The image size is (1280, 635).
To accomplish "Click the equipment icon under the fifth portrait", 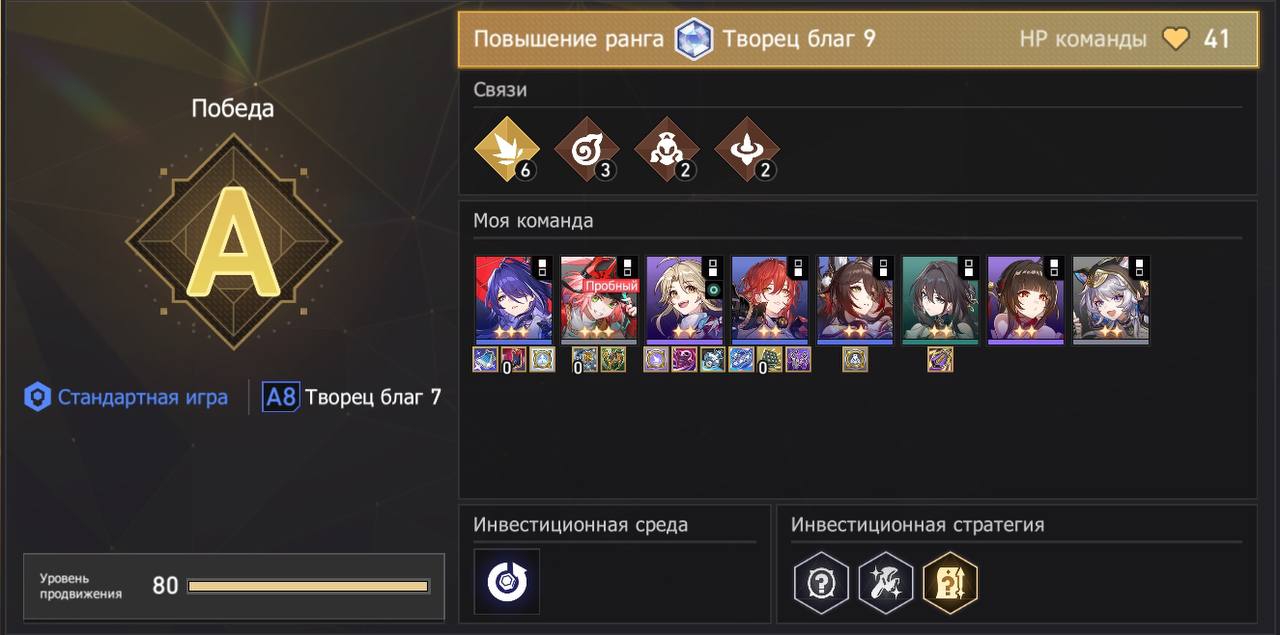I will click(855, 359).
